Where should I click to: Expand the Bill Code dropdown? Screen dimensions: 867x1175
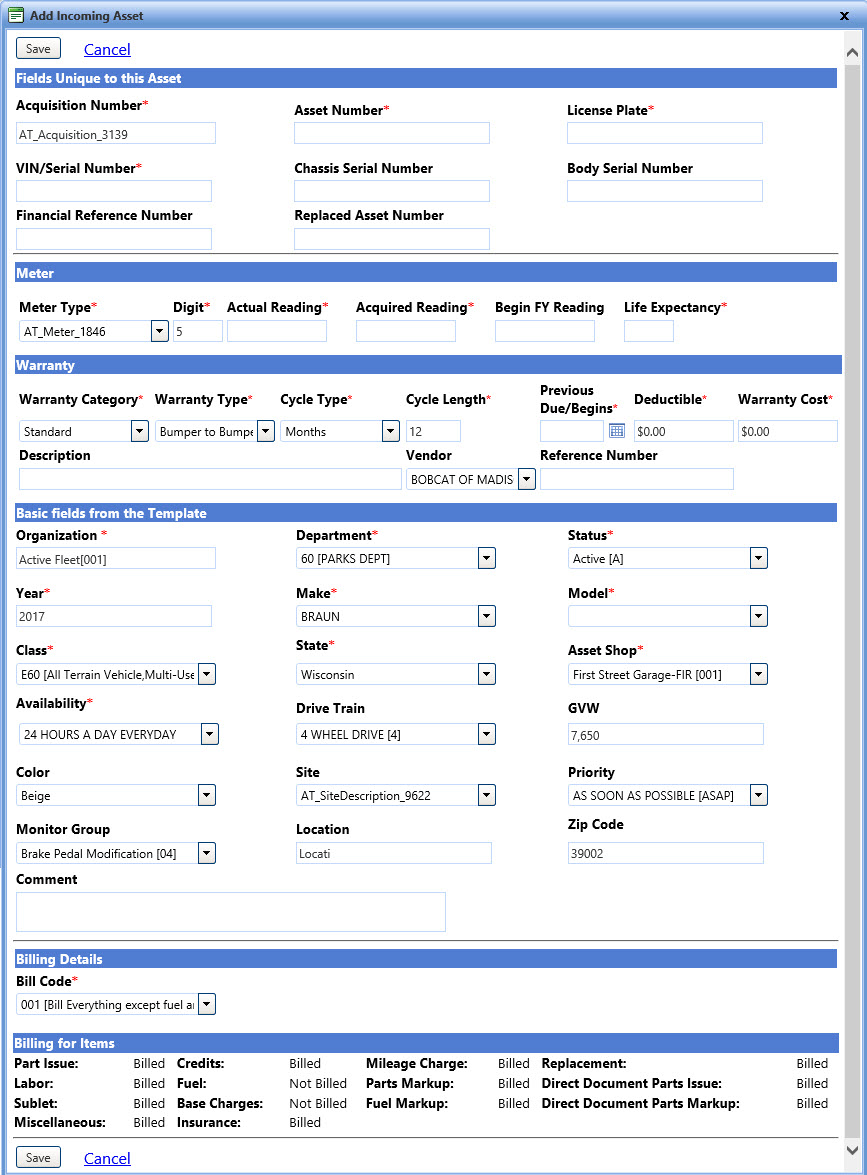pyautogui.click(x=207, y=1004)
